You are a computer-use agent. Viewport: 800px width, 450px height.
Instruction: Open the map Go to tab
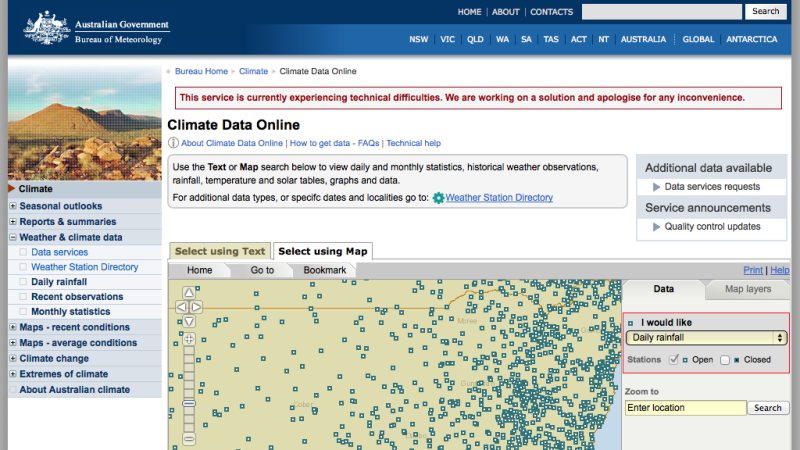click(262, 270)
